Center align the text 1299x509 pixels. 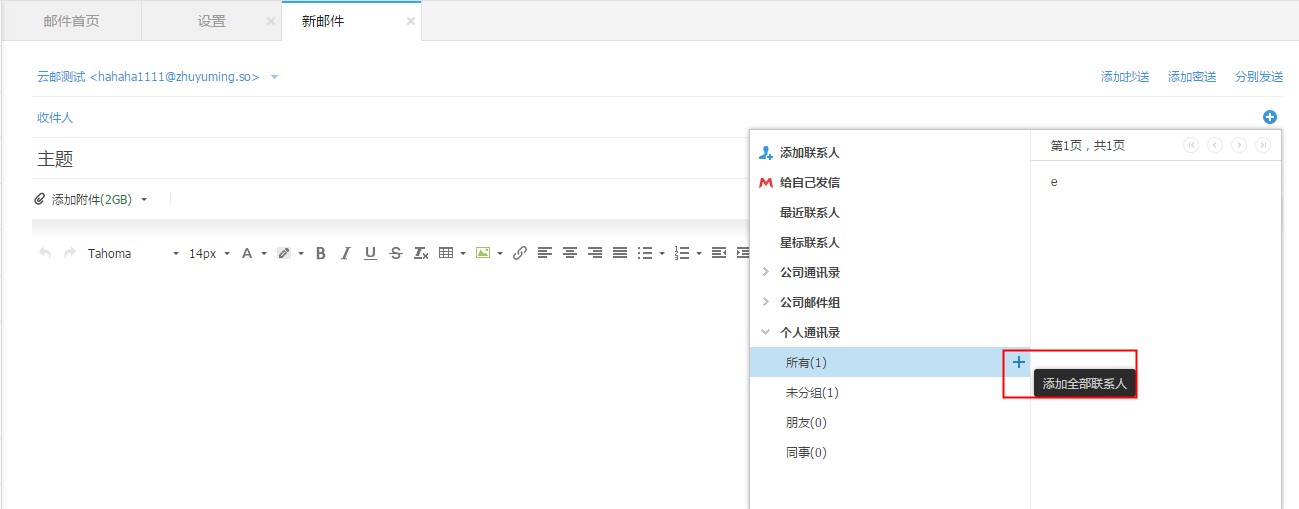click(570, 253)
